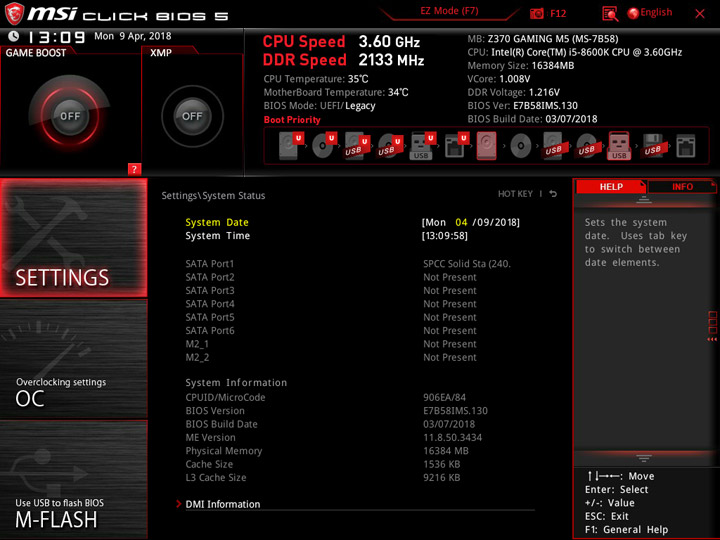This screenshot has height=540, width=720.
Task: Click the Physical Memory row
Action: coord(327,450)
